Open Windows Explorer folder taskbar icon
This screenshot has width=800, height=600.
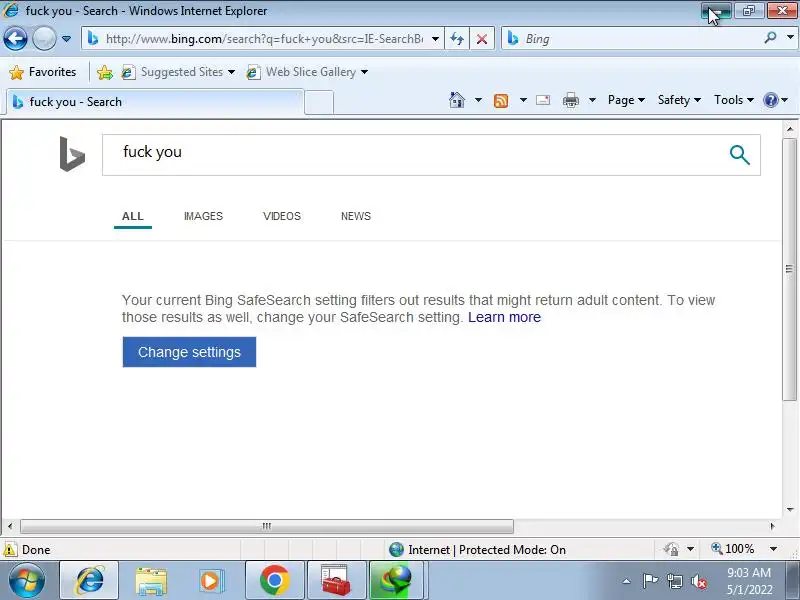[151, 581]
